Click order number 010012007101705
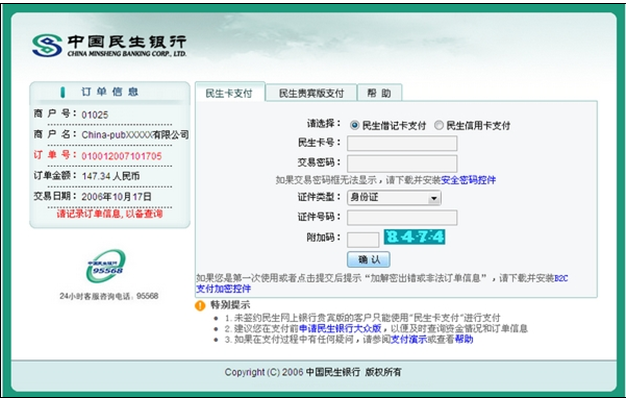Image resolution: width=626 pixels, height=398 pixels. [122, 156]
